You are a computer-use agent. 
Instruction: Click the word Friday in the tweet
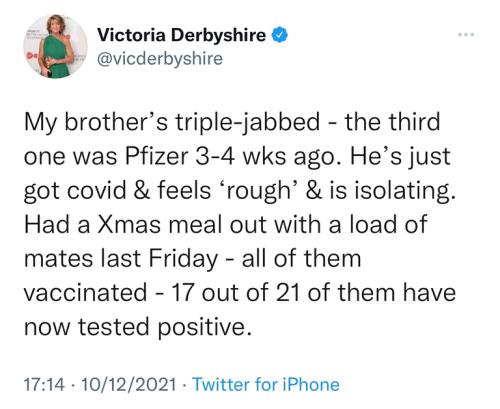pos(183,259)
